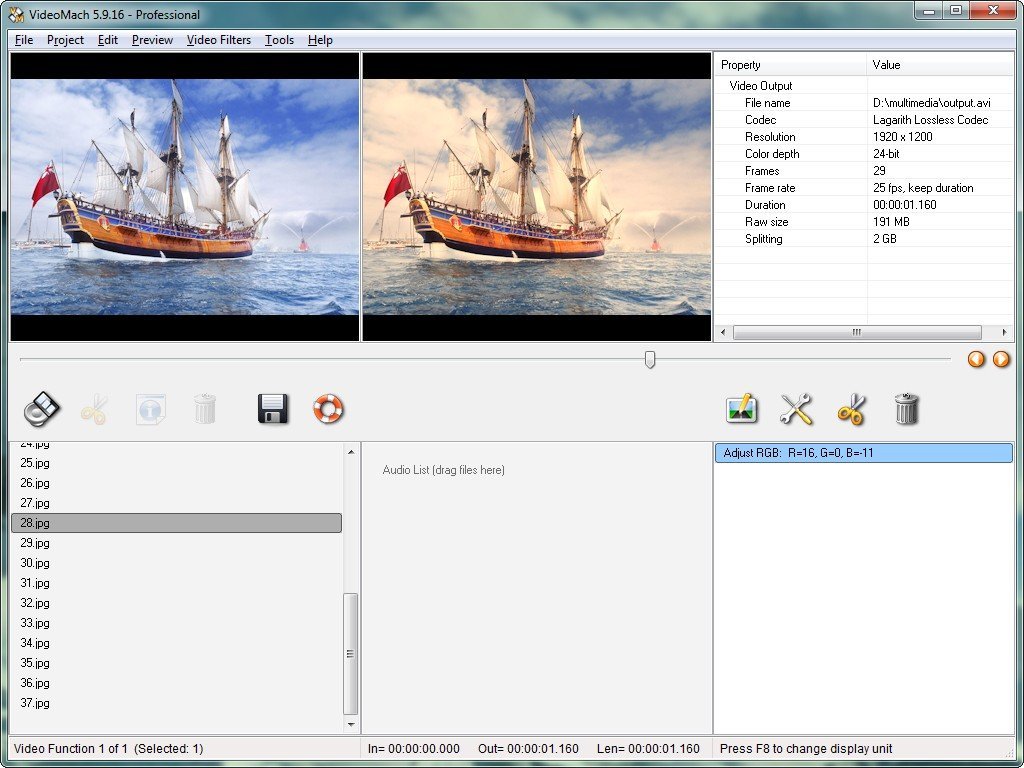Click the crossed wrench and screwdriver icon

tap(796, 408)
